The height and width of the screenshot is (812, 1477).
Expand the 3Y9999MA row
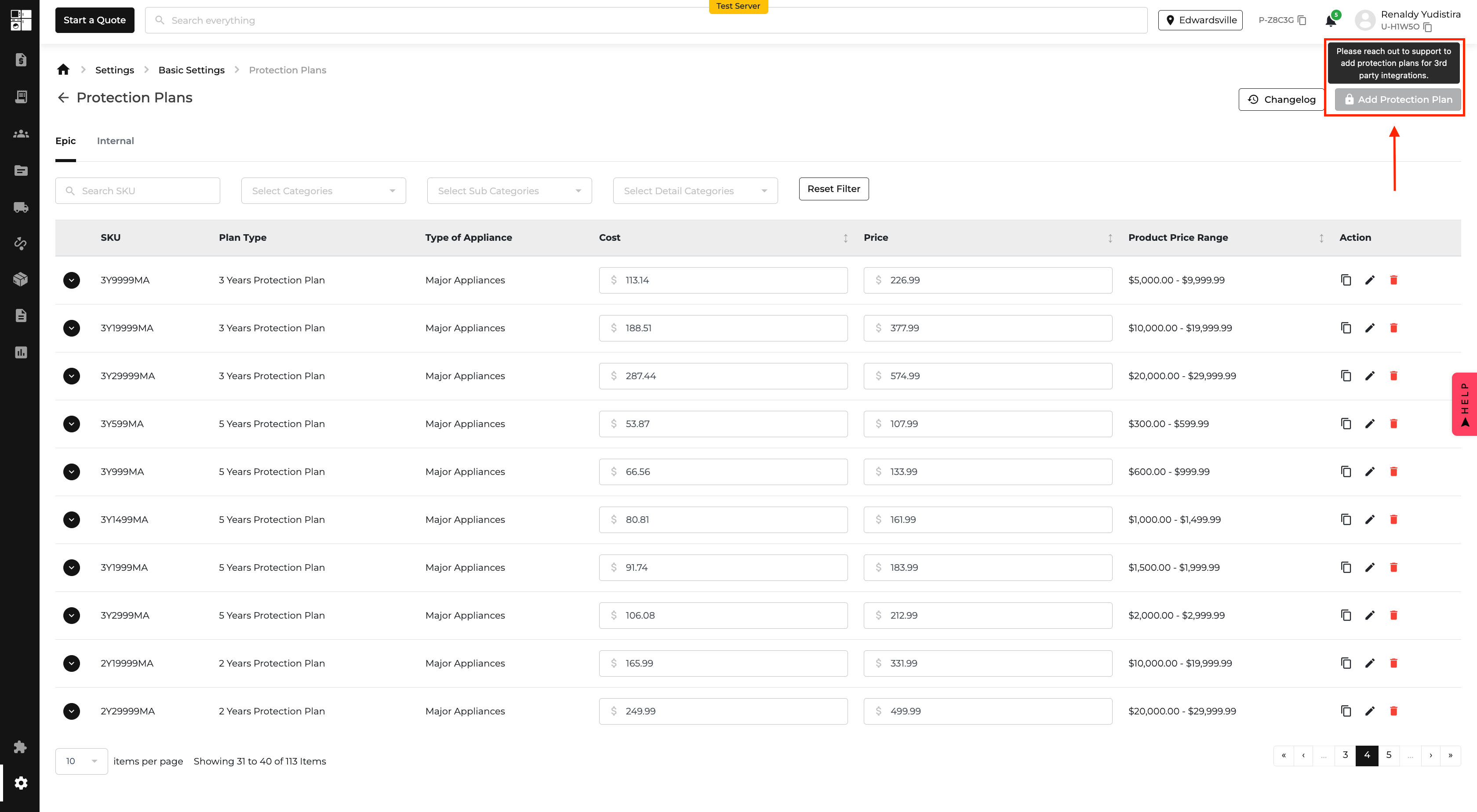[72, 280]
